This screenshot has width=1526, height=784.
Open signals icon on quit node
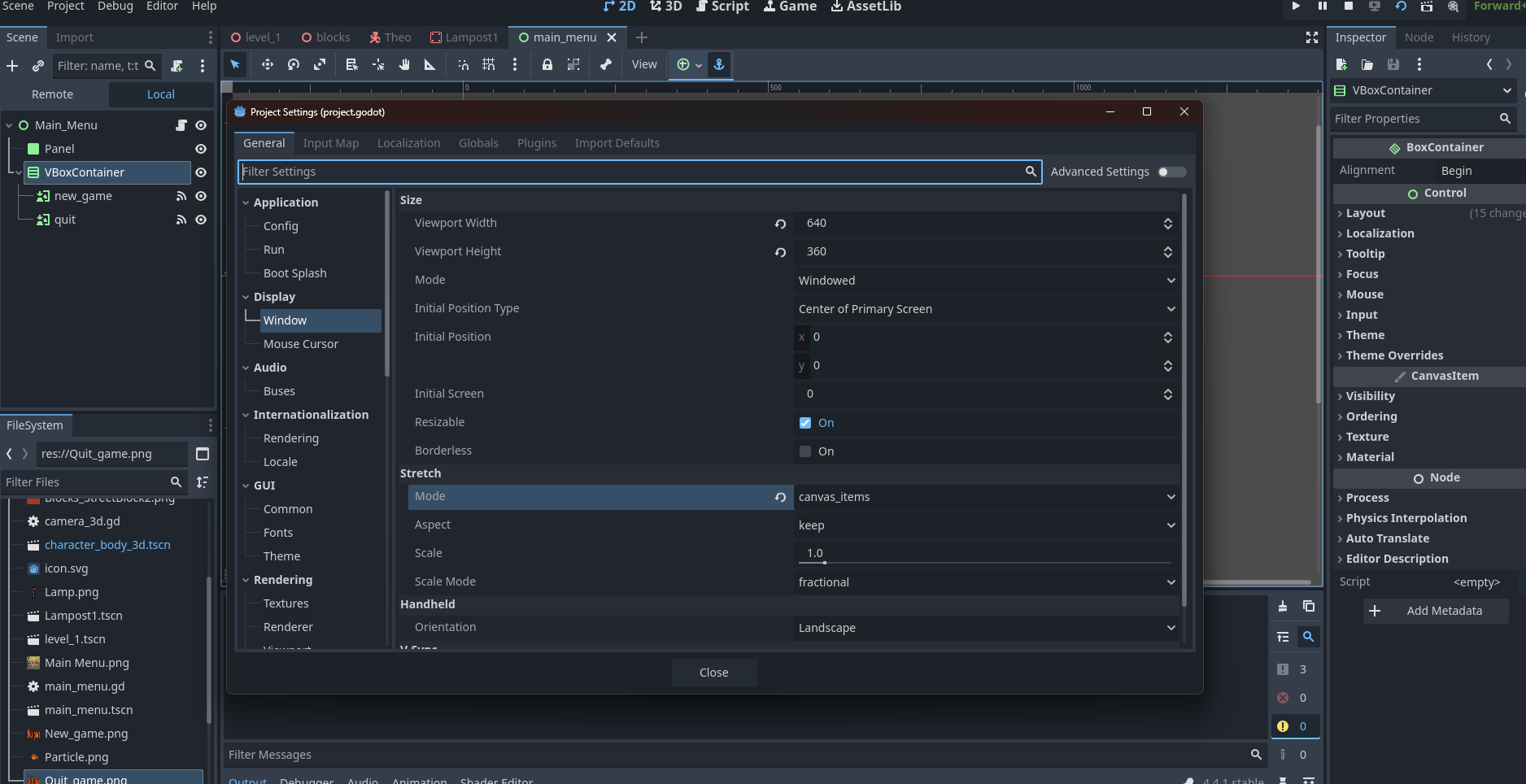tap(181, 220)
